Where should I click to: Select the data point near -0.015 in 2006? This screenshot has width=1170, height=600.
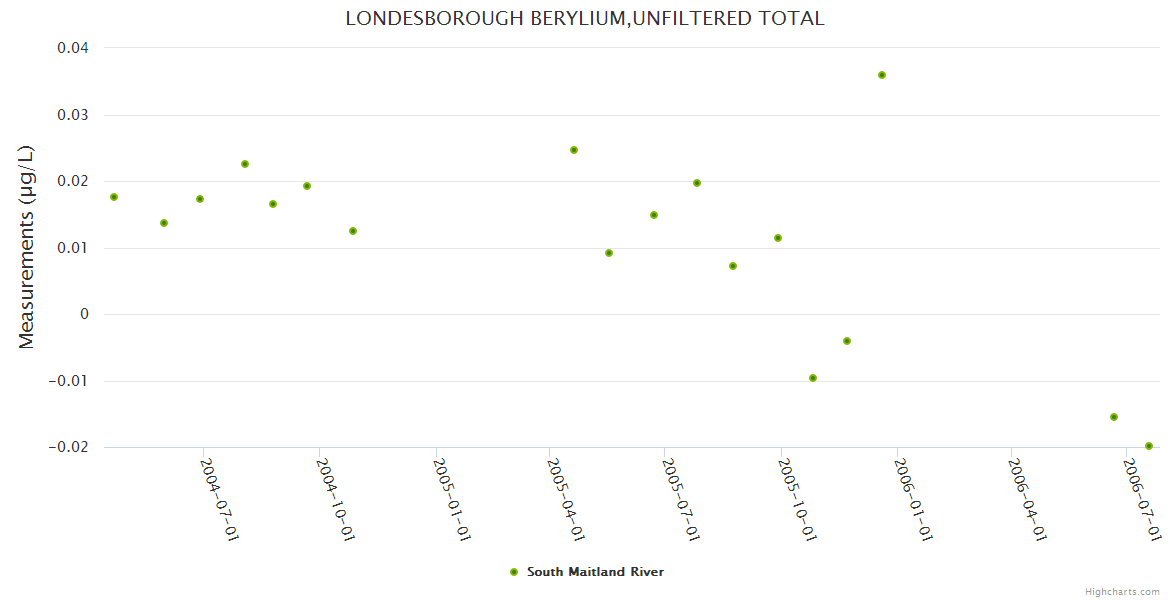pyautogui.click(x=1114, y=417)
